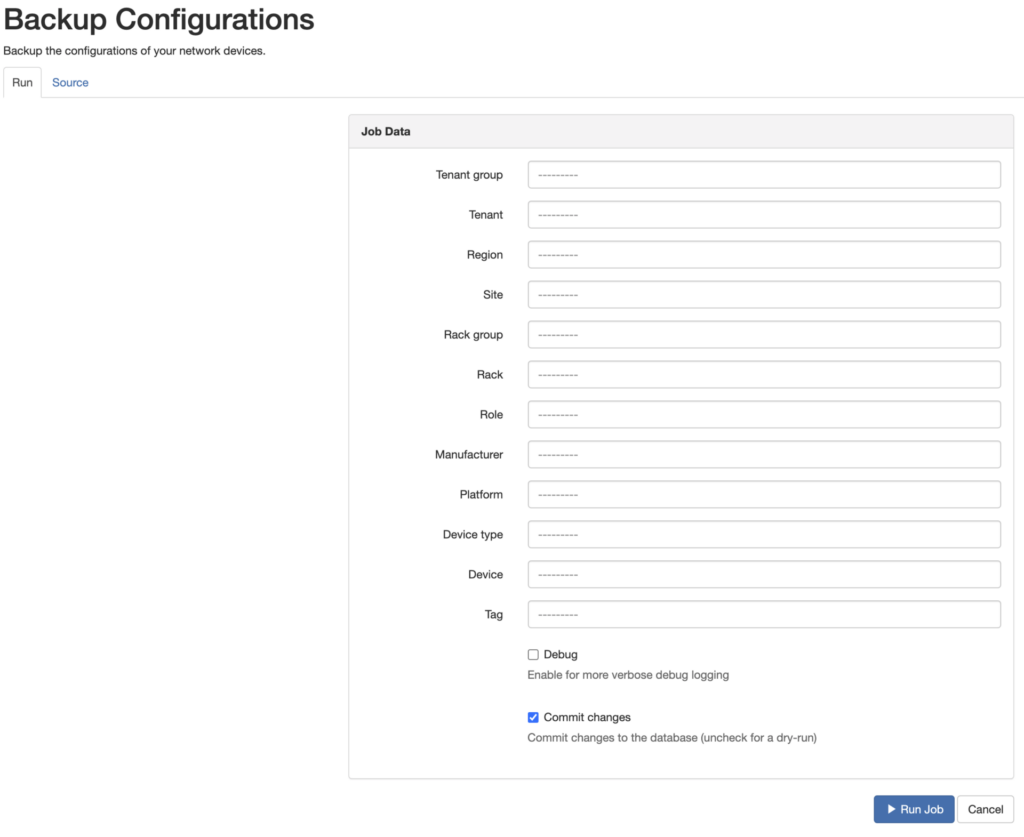
Task: Open the Site dropdown
Action: pos(763,294)
